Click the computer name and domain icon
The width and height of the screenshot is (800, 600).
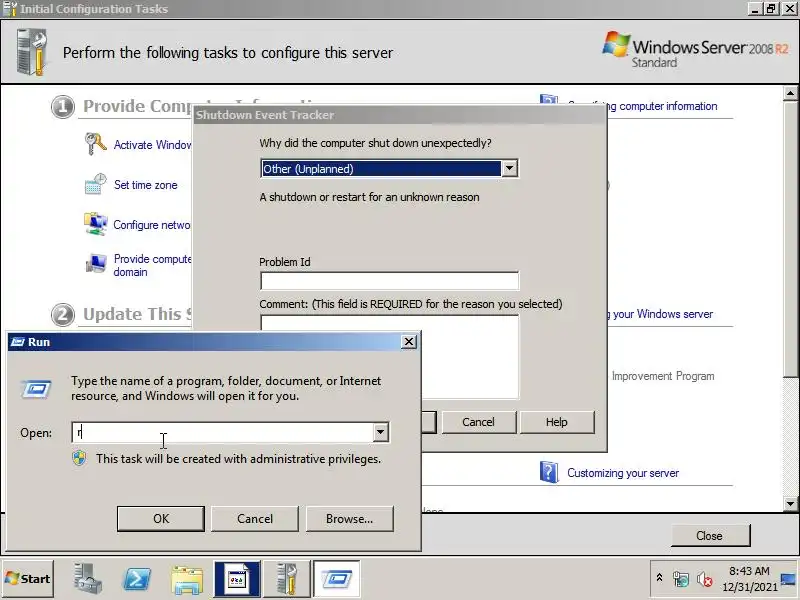(x=96, y=263)
